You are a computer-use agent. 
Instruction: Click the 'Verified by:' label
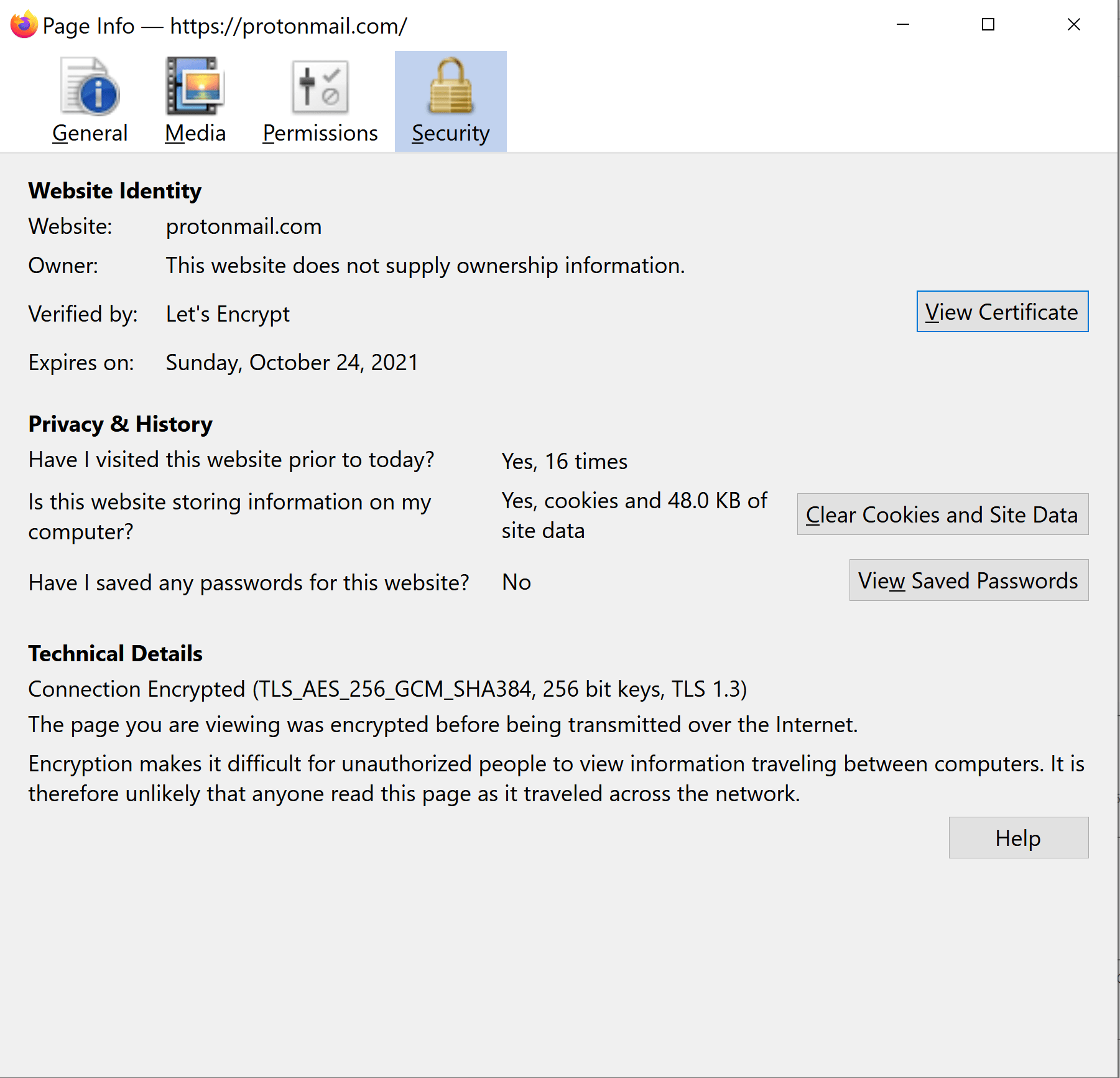(83, 314)
